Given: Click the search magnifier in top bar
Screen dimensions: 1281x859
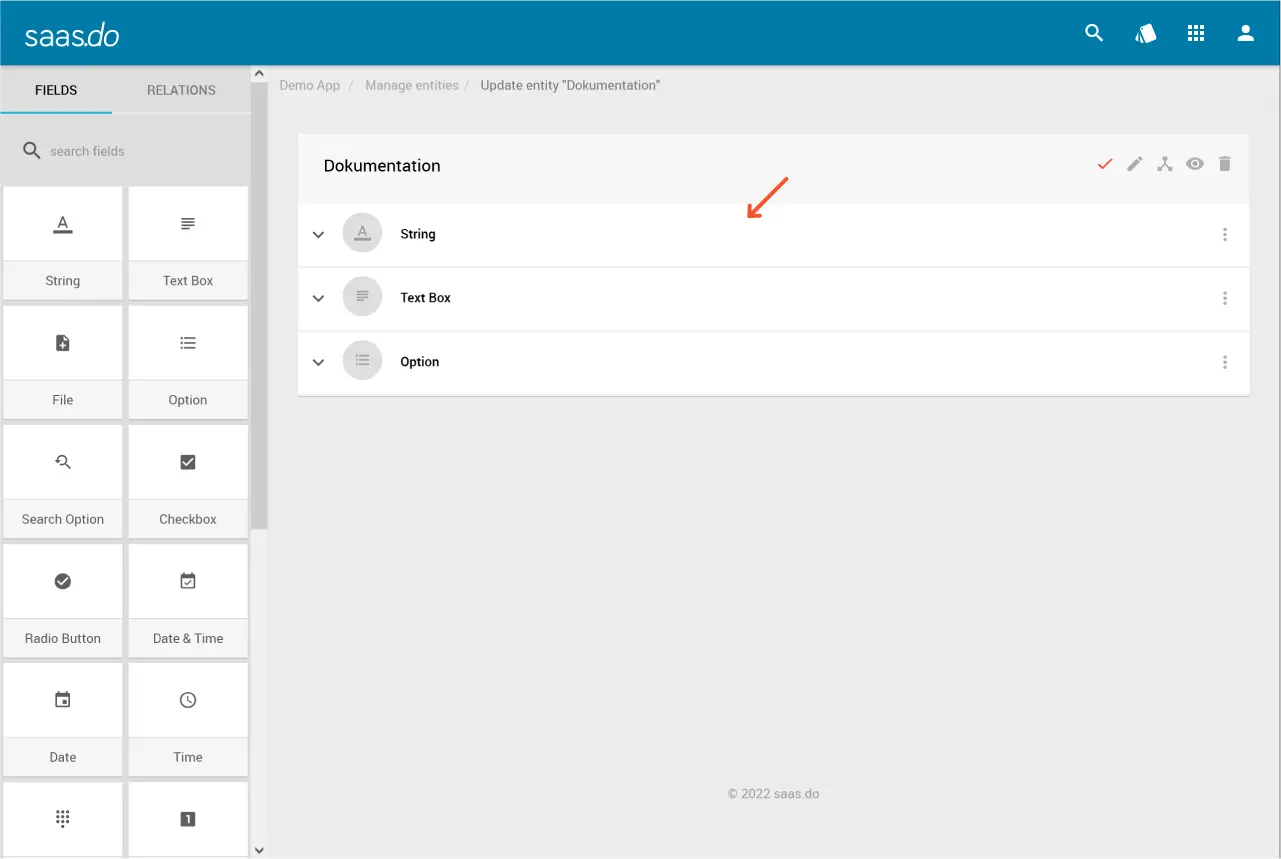Looking at the screenshot, I should pos(1094,33).
